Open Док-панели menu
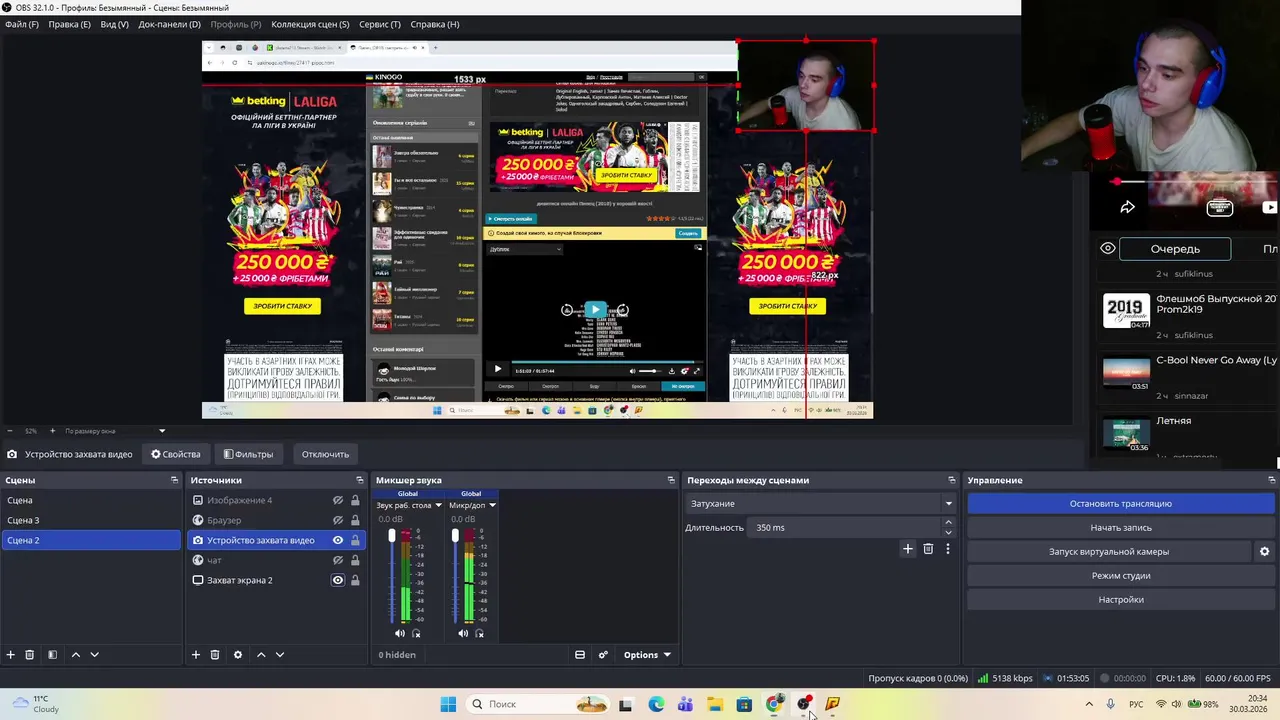 click(x=169, y=24)
